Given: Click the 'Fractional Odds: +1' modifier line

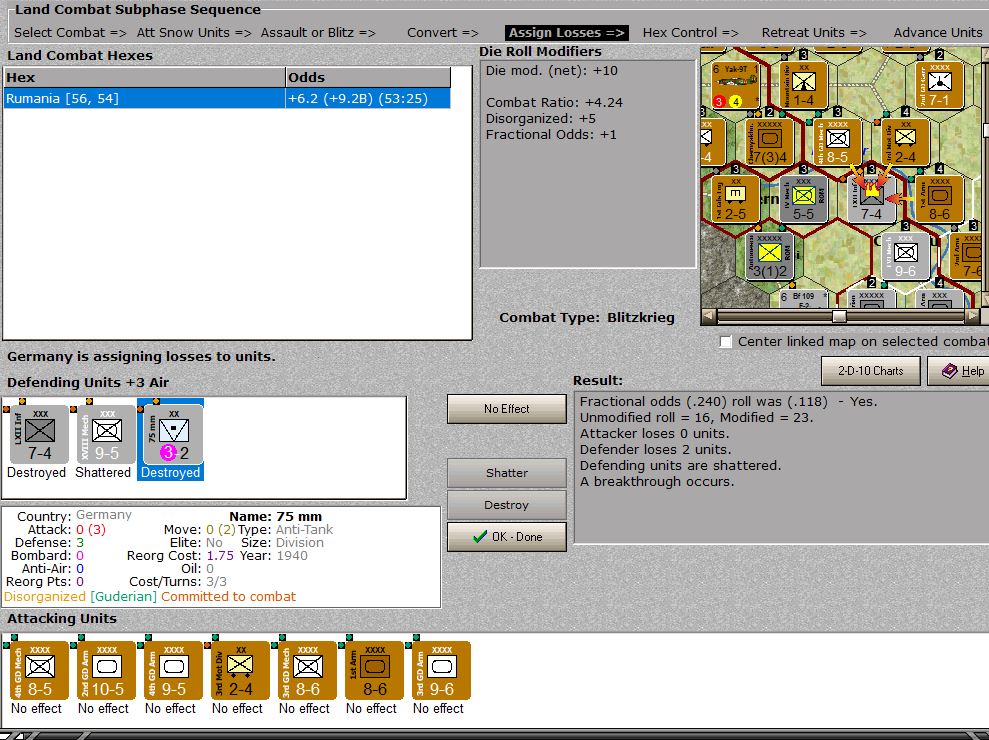Looking at the screenshot, I should 551,134.
